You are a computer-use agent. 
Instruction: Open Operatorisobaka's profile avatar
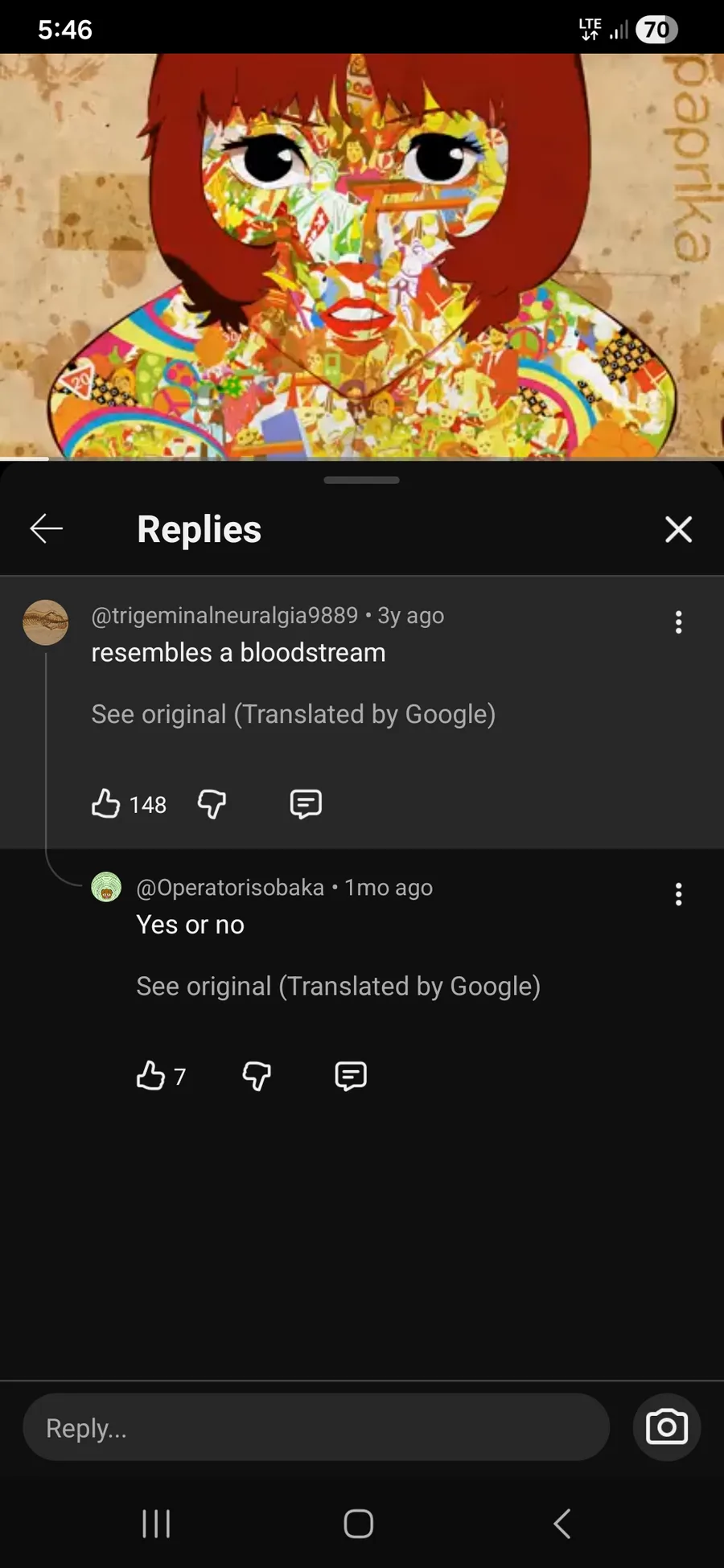(106, 887)
